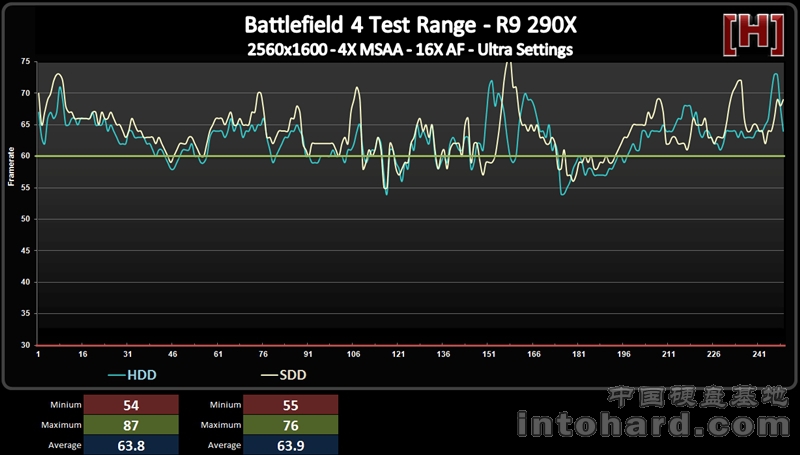
Task: Click the y-axis tick label 40
Action: (26, 282)
